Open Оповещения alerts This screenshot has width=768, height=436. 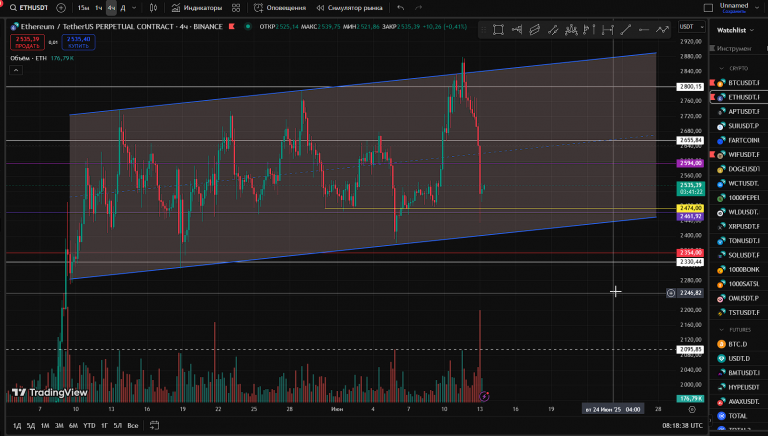click(x=280, y=8)
